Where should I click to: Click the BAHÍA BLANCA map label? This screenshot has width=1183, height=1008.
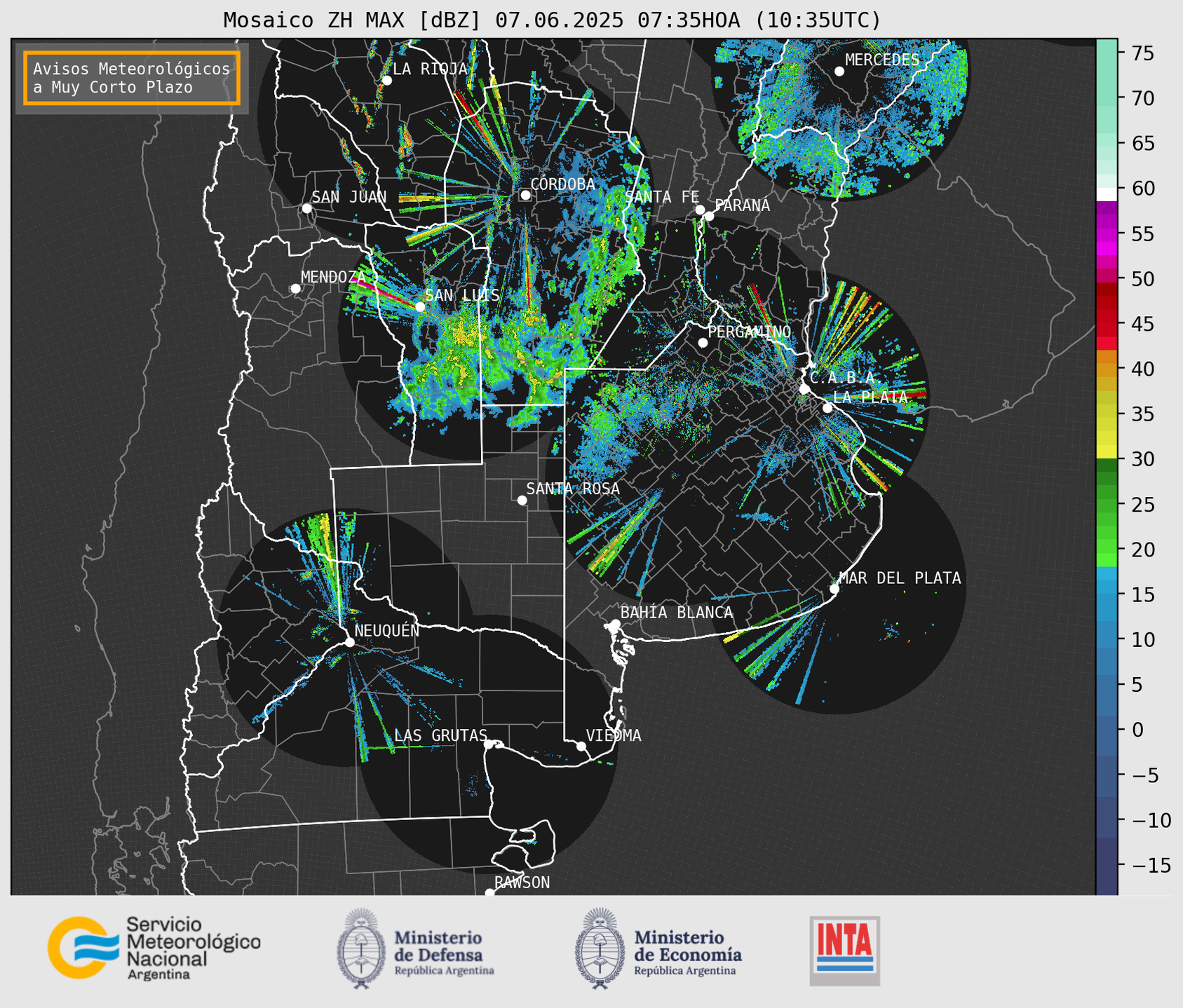tap(677, 613)
